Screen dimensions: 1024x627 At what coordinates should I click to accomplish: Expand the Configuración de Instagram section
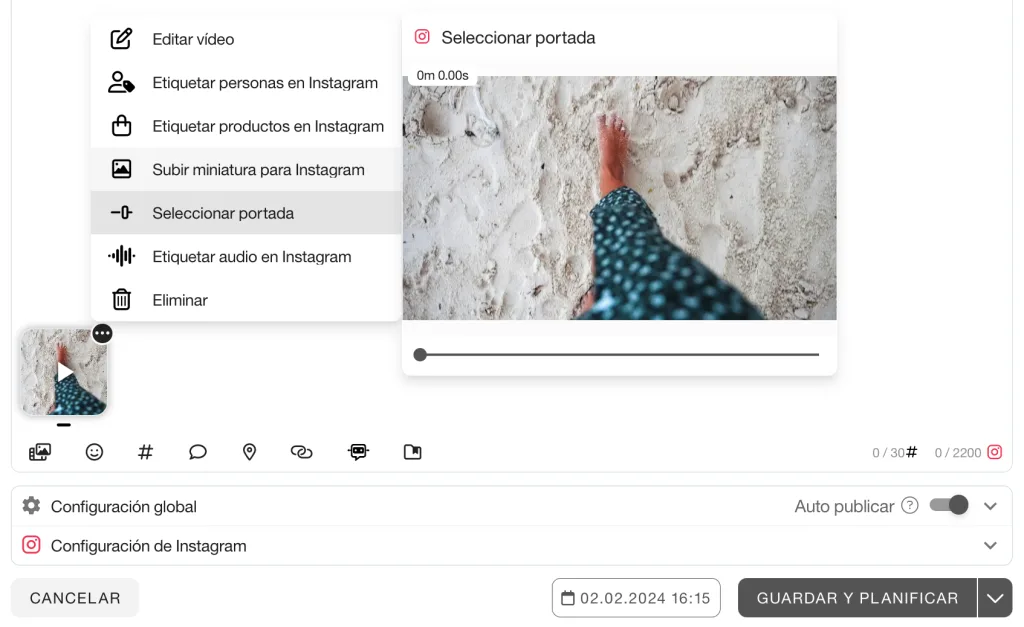coord(990,545)
